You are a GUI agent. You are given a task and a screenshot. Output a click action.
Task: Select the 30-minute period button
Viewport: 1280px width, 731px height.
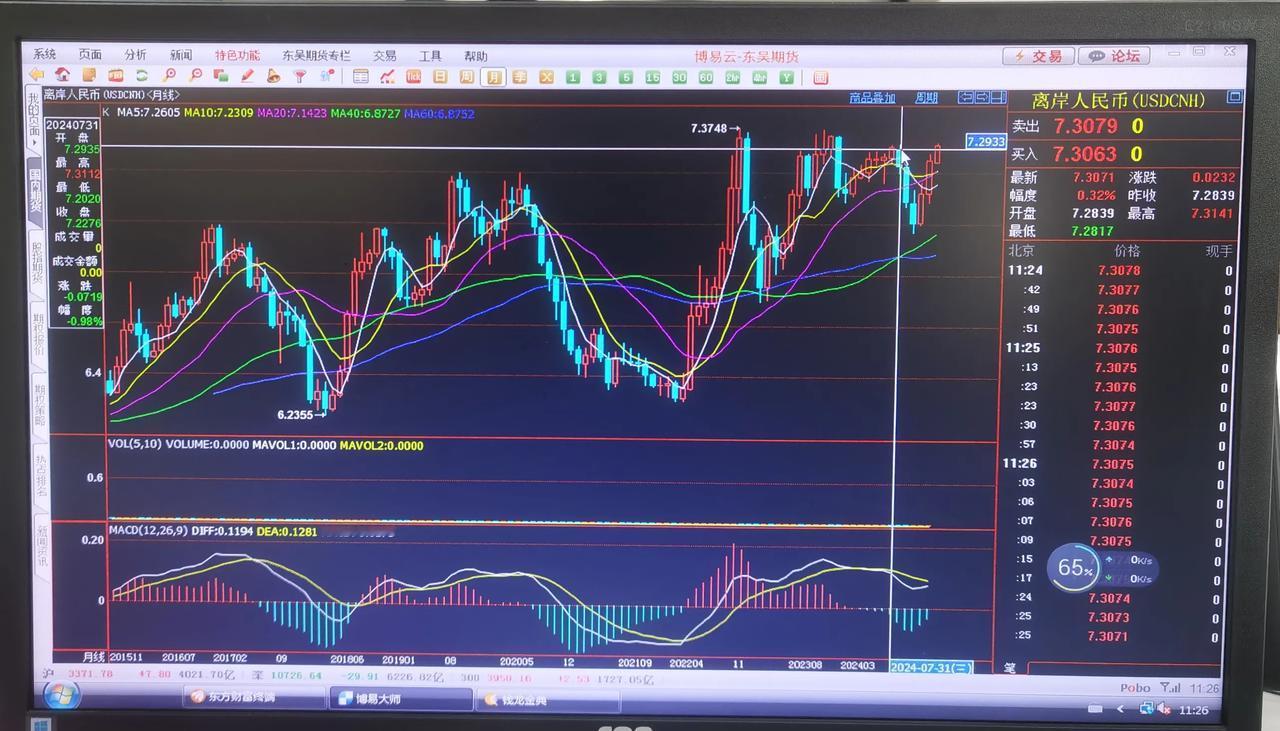tap(679, 77)
